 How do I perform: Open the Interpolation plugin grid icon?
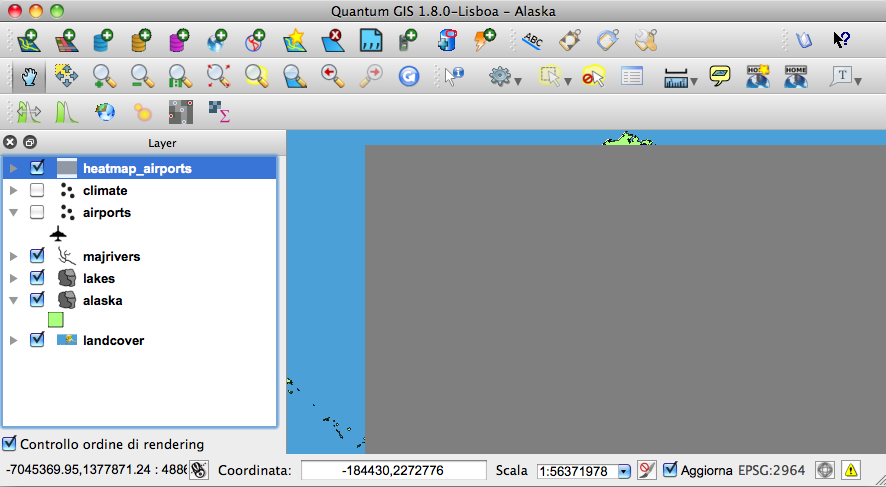click(x=181, y=112)
